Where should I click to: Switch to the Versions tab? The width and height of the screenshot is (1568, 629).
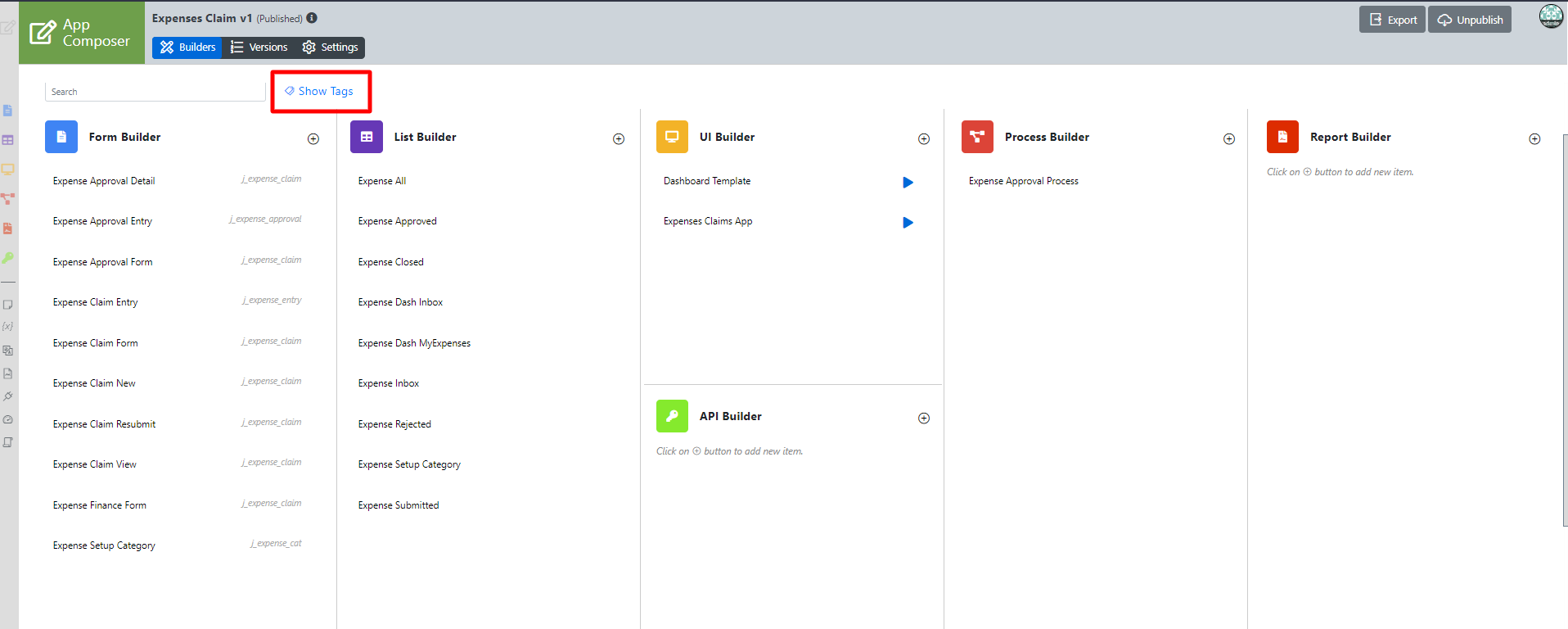(x=259, y=48)
